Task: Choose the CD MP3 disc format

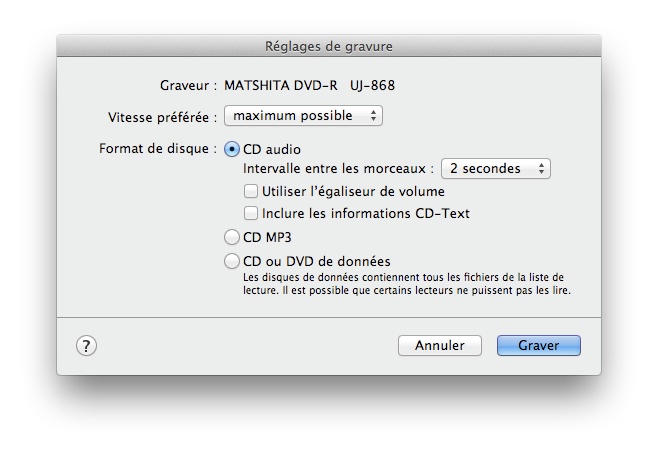Action: 233,238
